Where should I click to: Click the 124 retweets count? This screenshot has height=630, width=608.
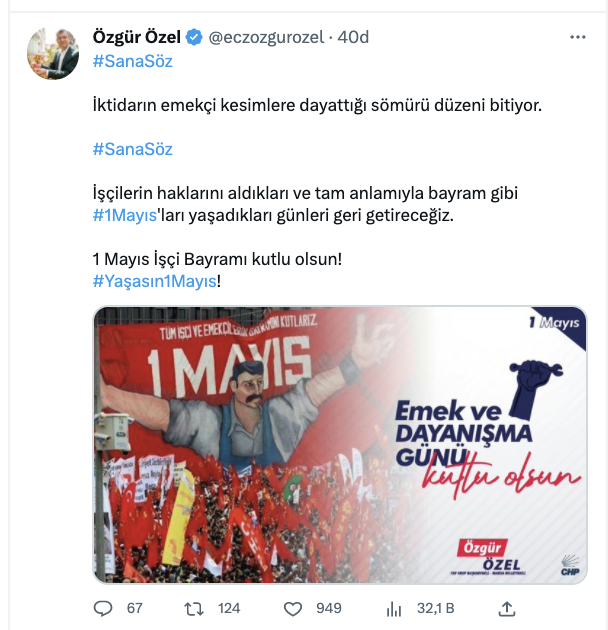tap(229, 608)
